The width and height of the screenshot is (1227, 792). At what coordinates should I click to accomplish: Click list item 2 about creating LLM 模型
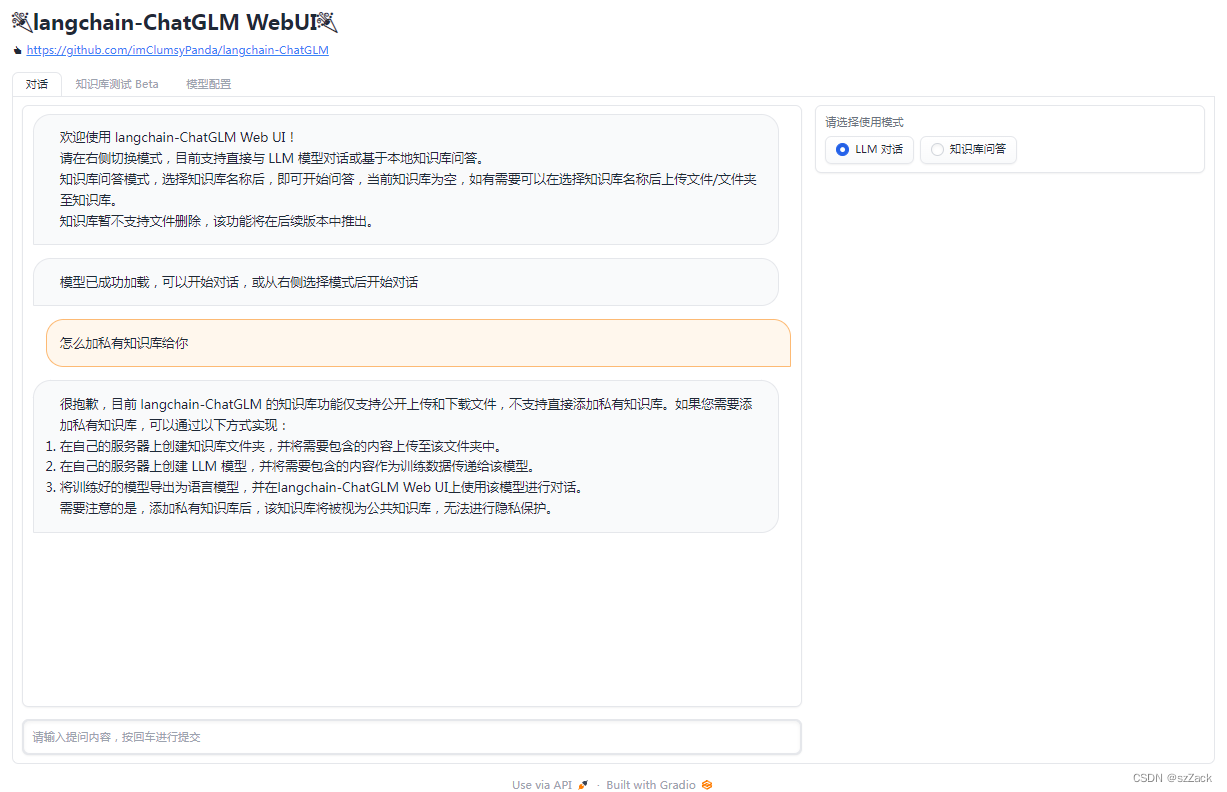(298, 466)
